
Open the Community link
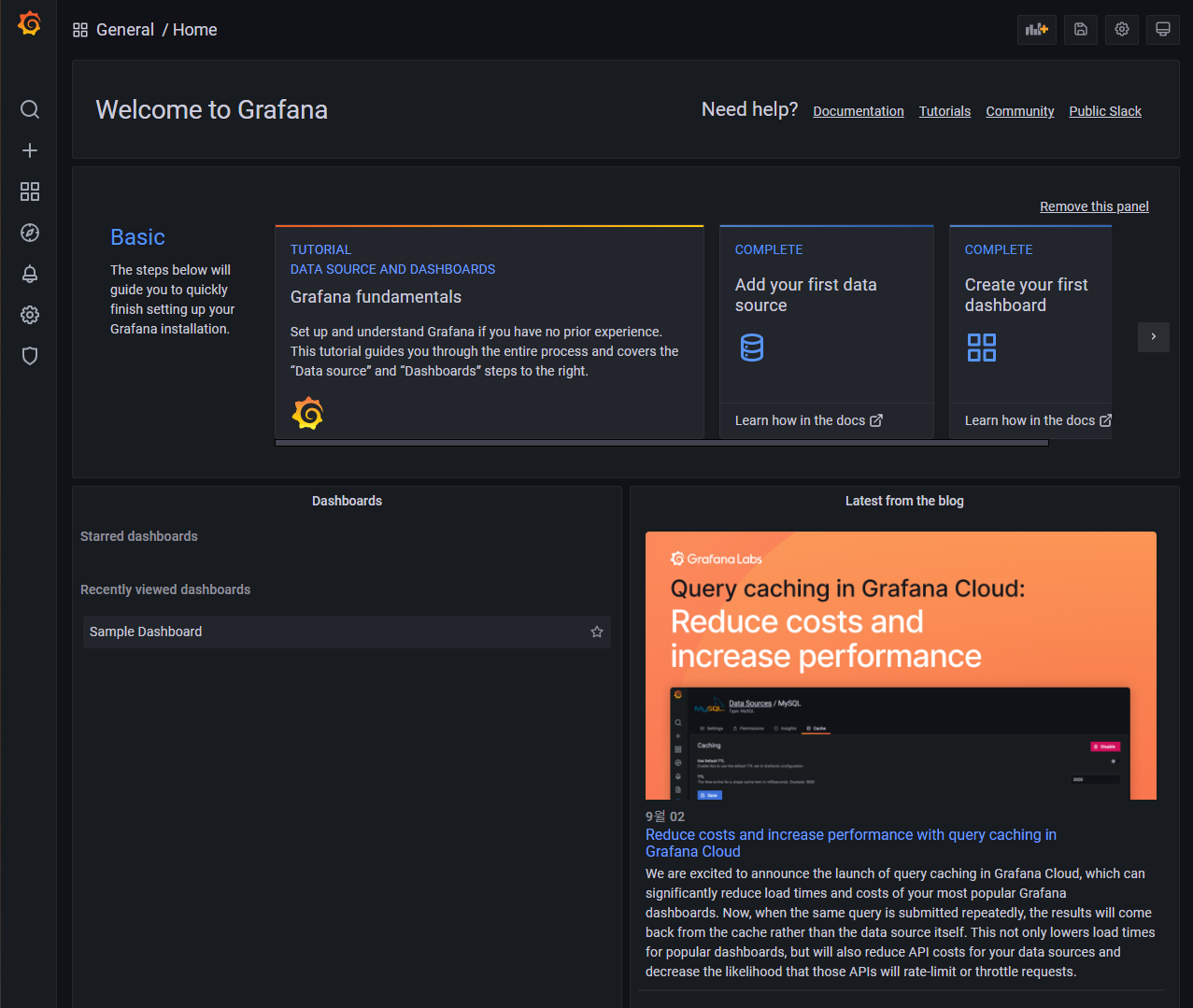[x=1020, y=111]
